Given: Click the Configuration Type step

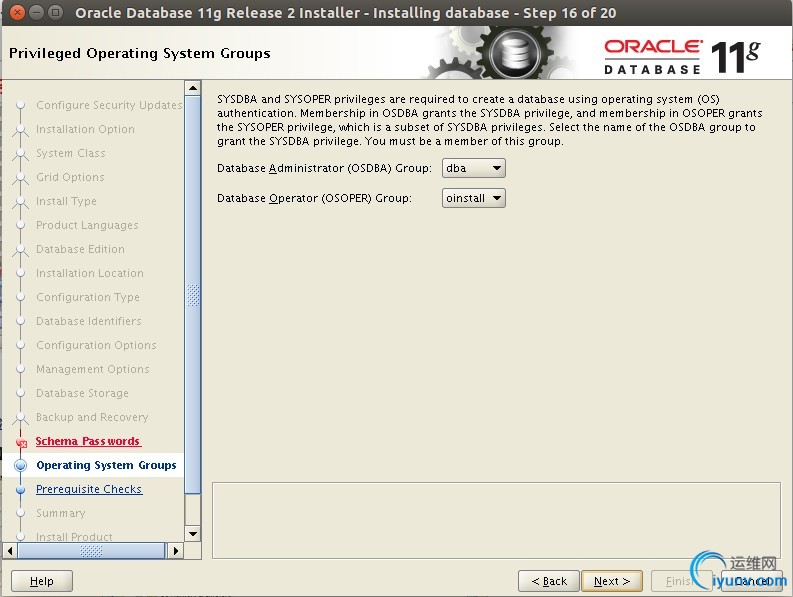Looking at the screenshot, I should [x=88, y=297].
